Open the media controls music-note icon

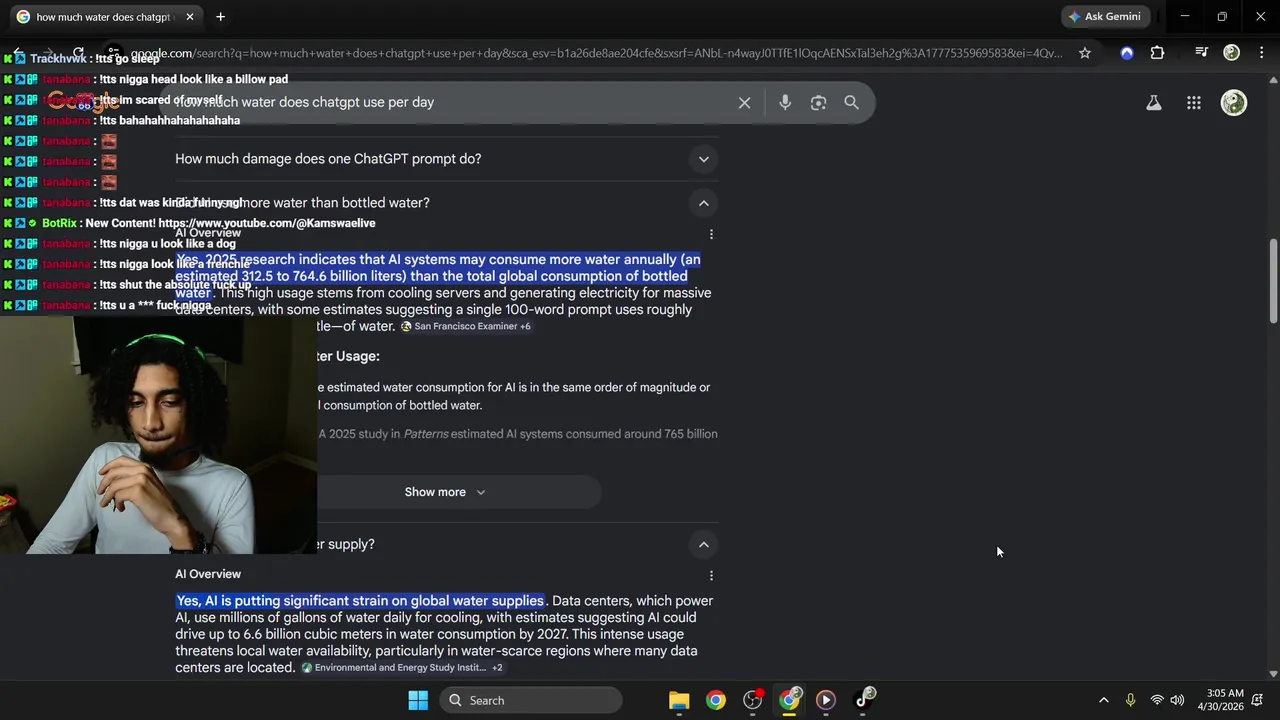point(1201,53)
